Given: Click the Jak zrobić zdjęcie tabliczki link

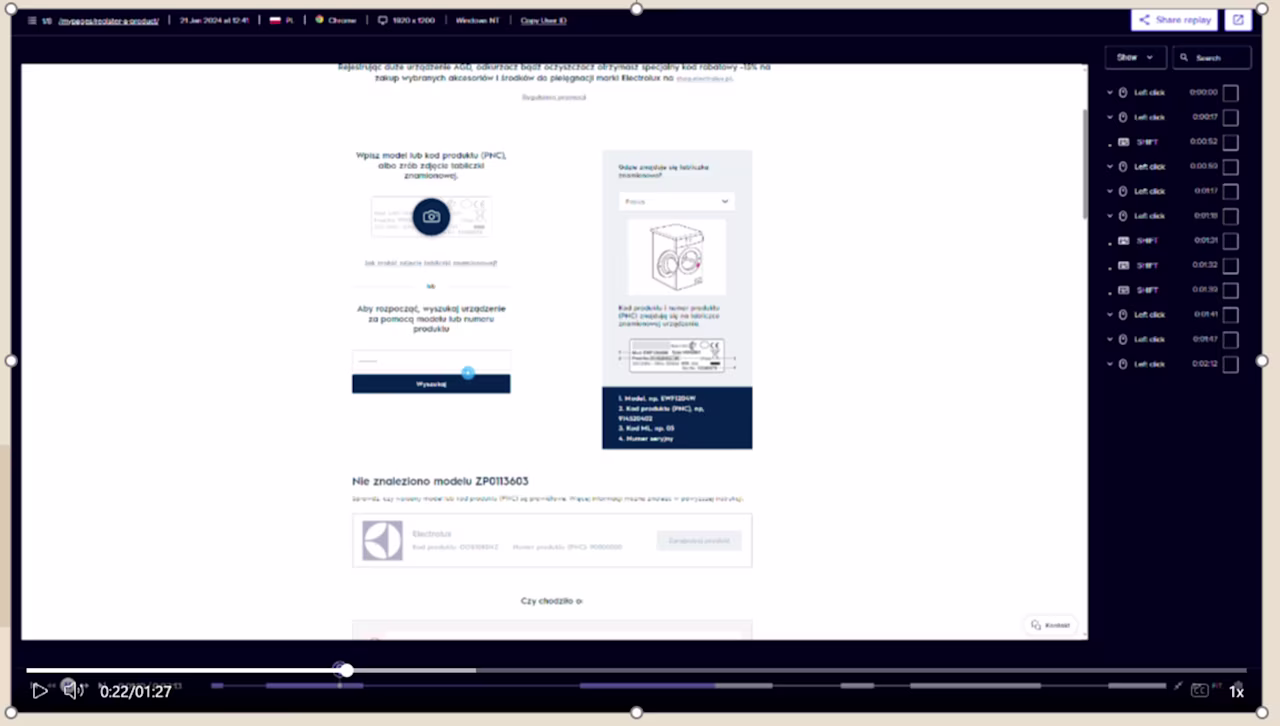Looking at the screenshot, I should [431, 263].
